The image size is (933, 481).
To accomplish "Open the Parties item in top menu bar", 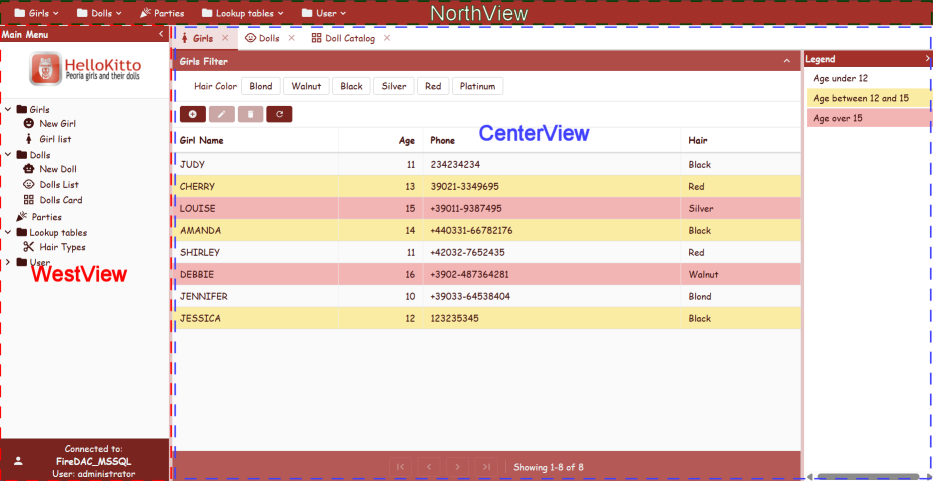I will pos(162,13).
